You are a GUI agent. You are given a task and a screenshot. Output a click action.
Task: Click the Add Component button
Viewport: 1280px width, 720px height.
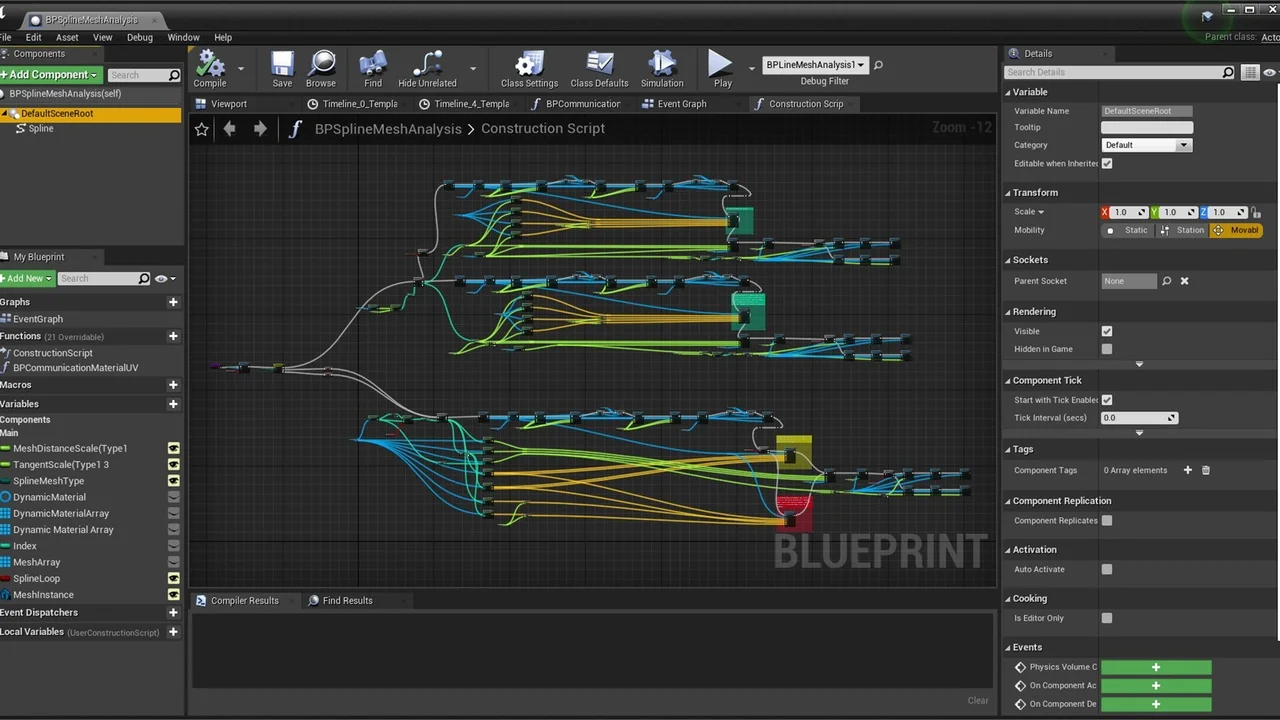click(45, 74)
